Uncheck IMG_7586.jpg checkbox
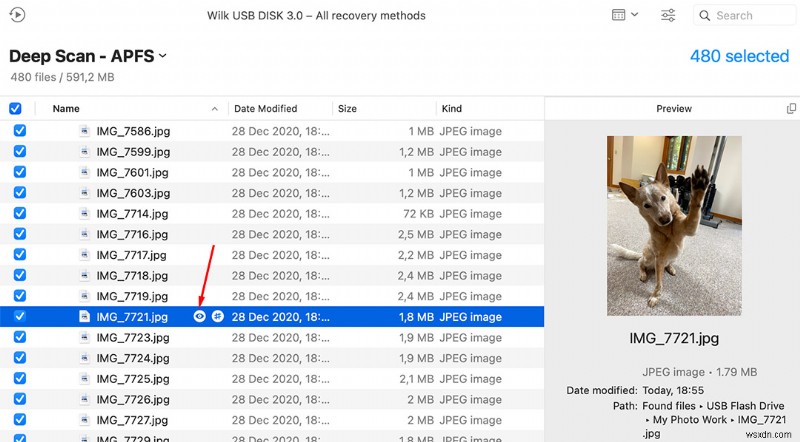Screen dimensions: 800x442 click(20, 131)
